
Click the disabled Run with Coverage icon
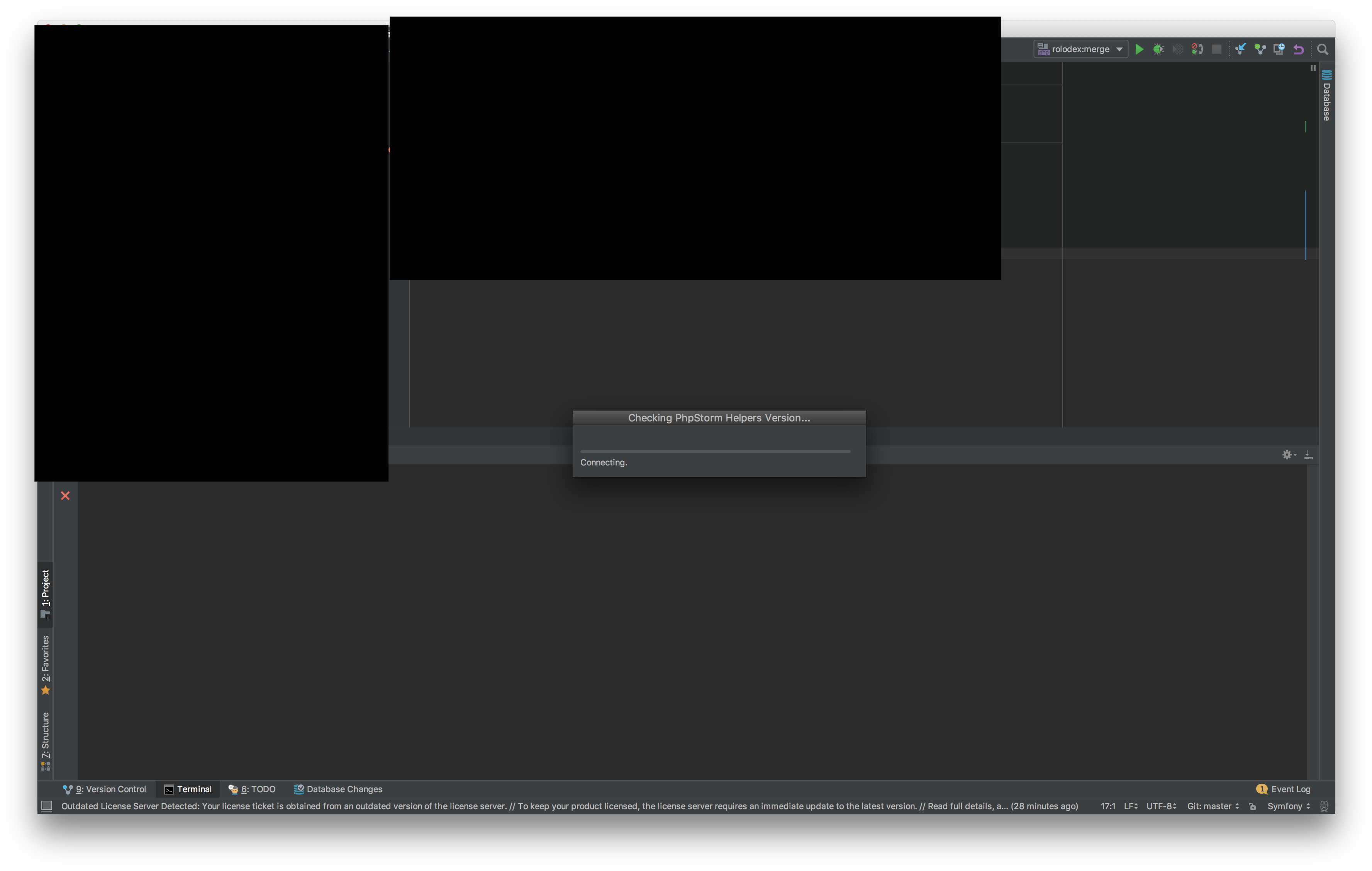point(1178,49)
